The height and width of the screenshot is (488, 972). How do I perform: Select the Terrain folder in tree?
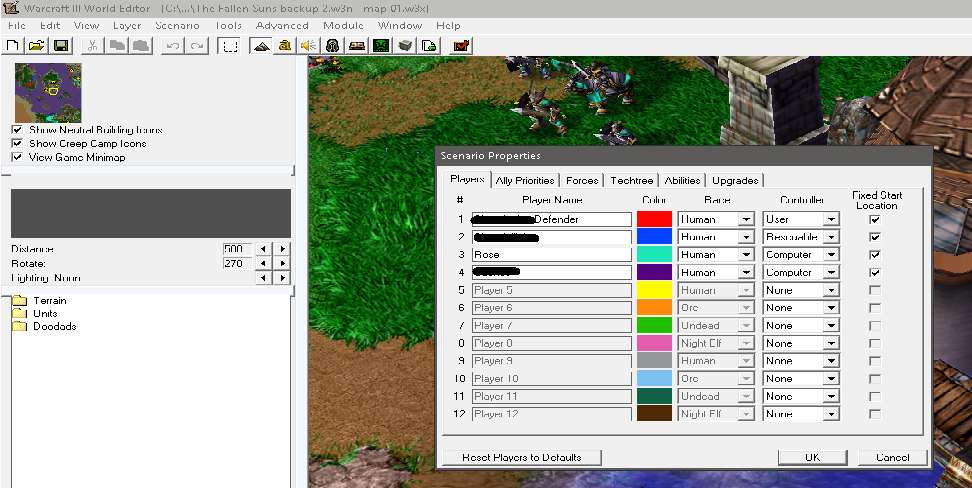(x=40, y=301)
